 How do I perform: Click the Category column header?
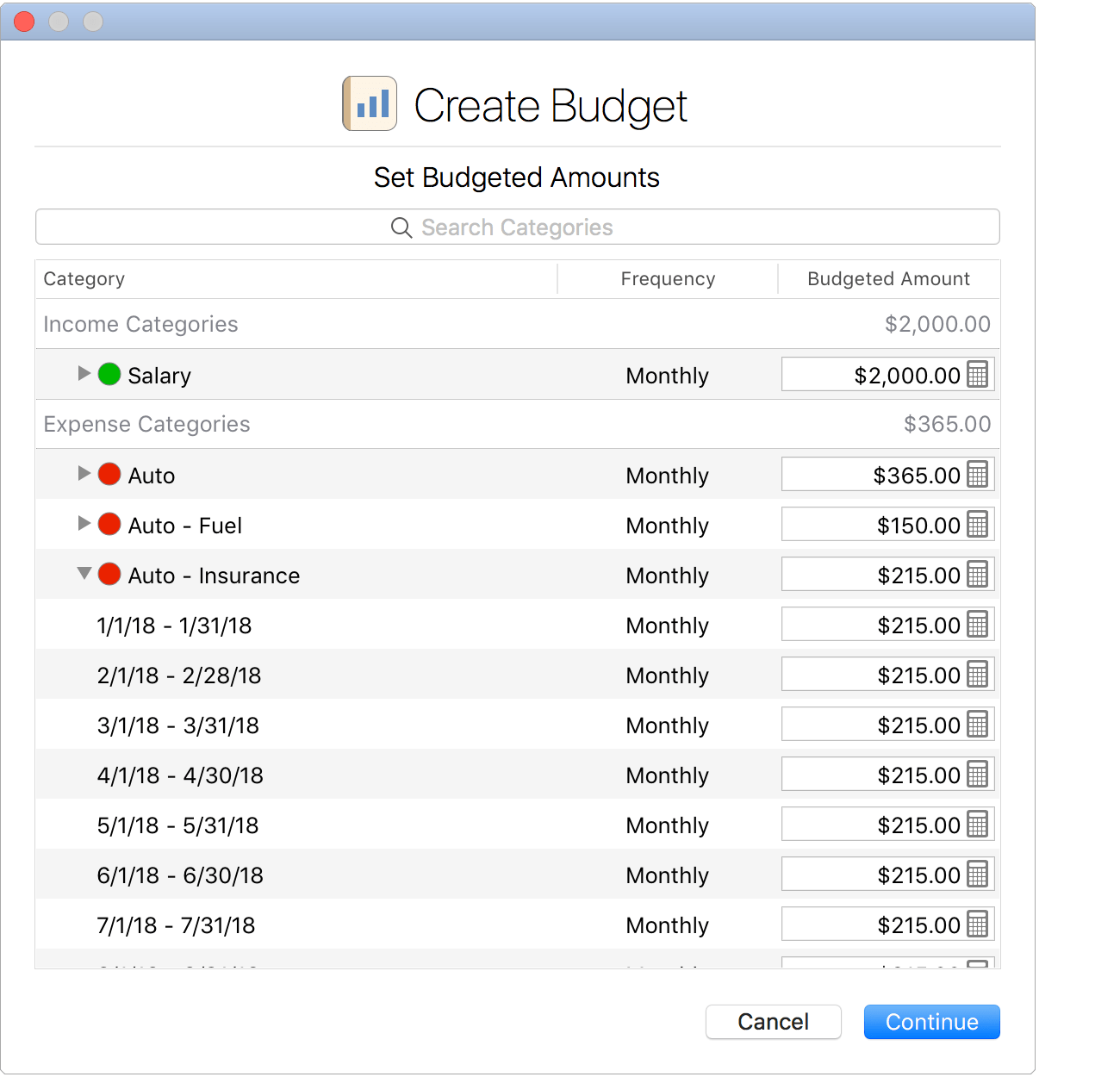(x=84, y=278)
